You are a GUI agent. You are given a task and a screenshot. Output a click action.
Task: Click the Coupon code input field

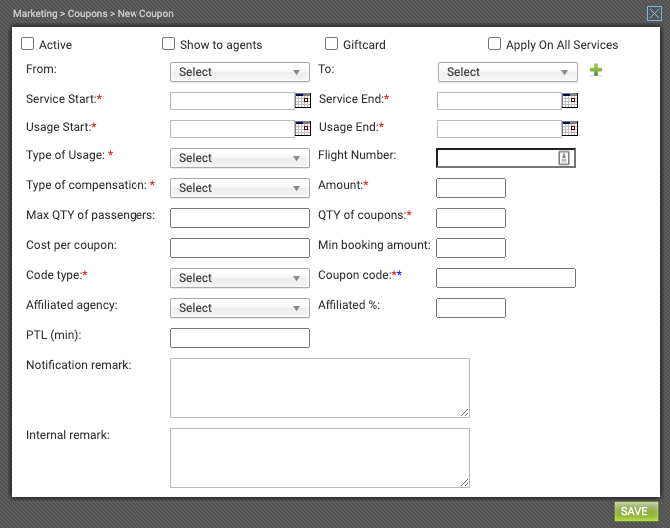(506, 278)
